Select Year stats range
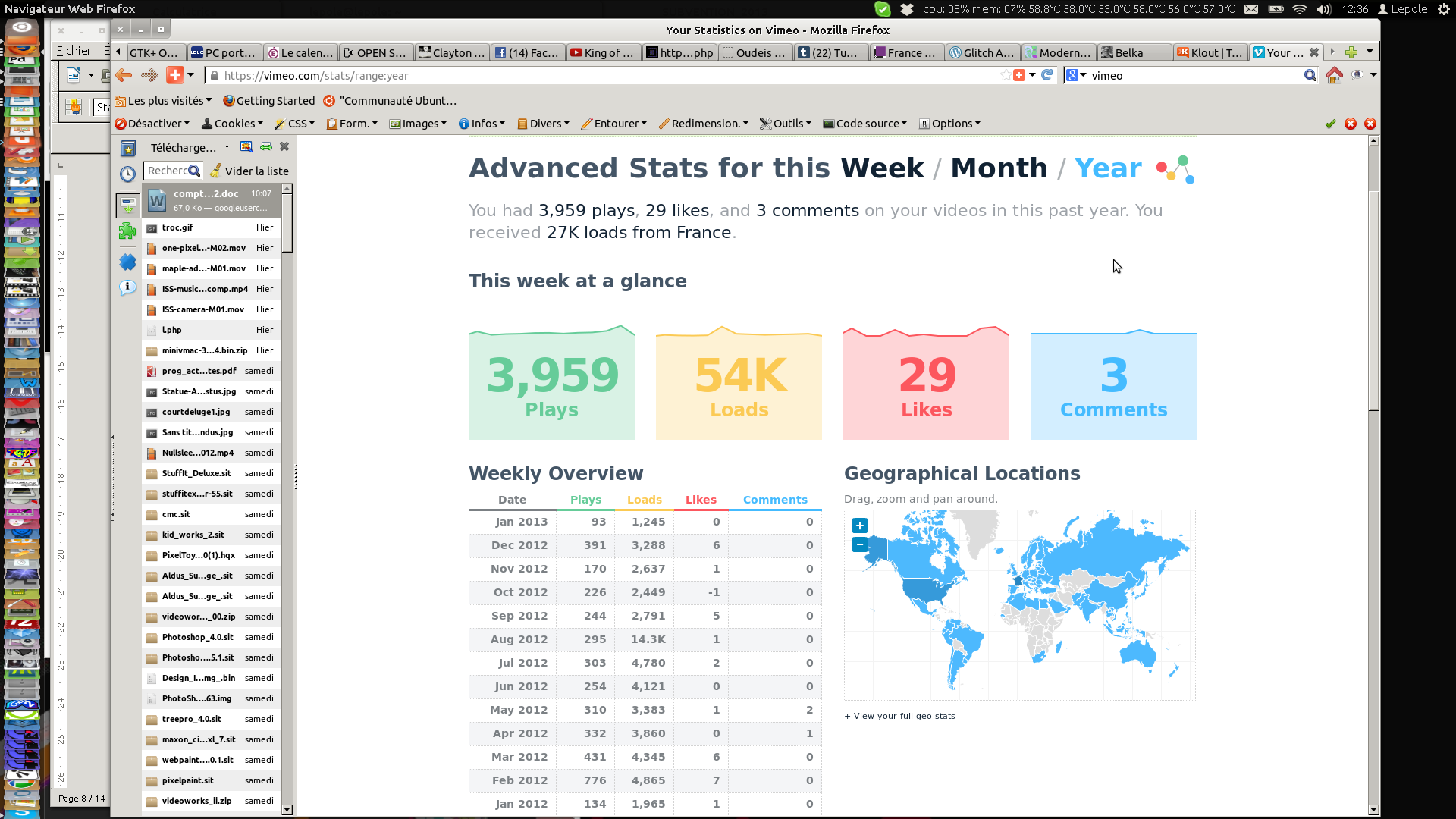The height and width of the screenshot is (819, 1456). coord(1107,168)
